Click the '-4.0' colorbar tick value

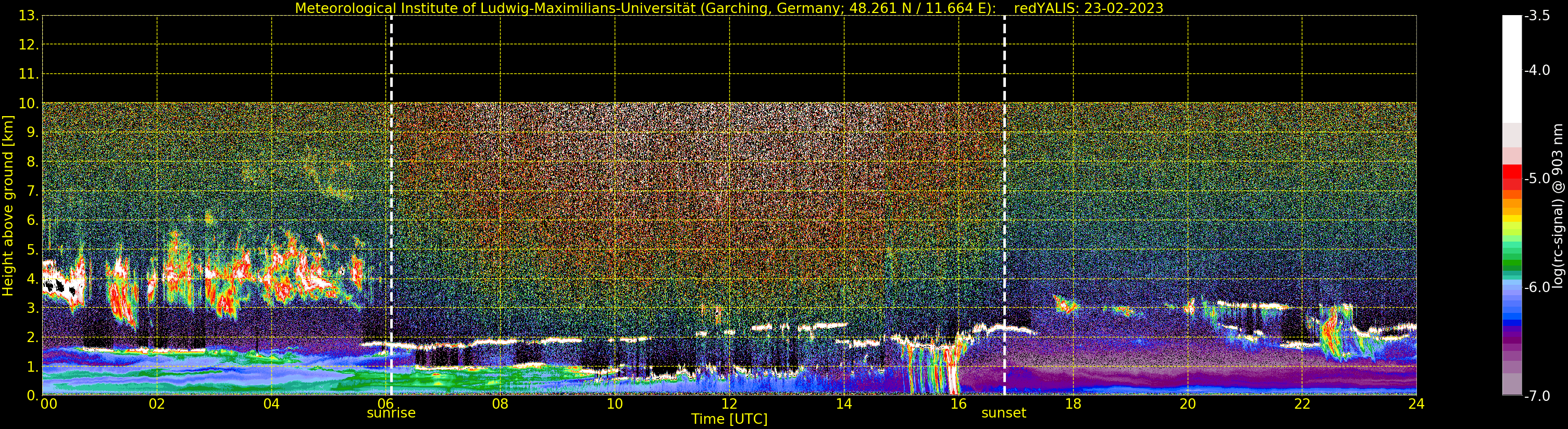pos(1537,70)
